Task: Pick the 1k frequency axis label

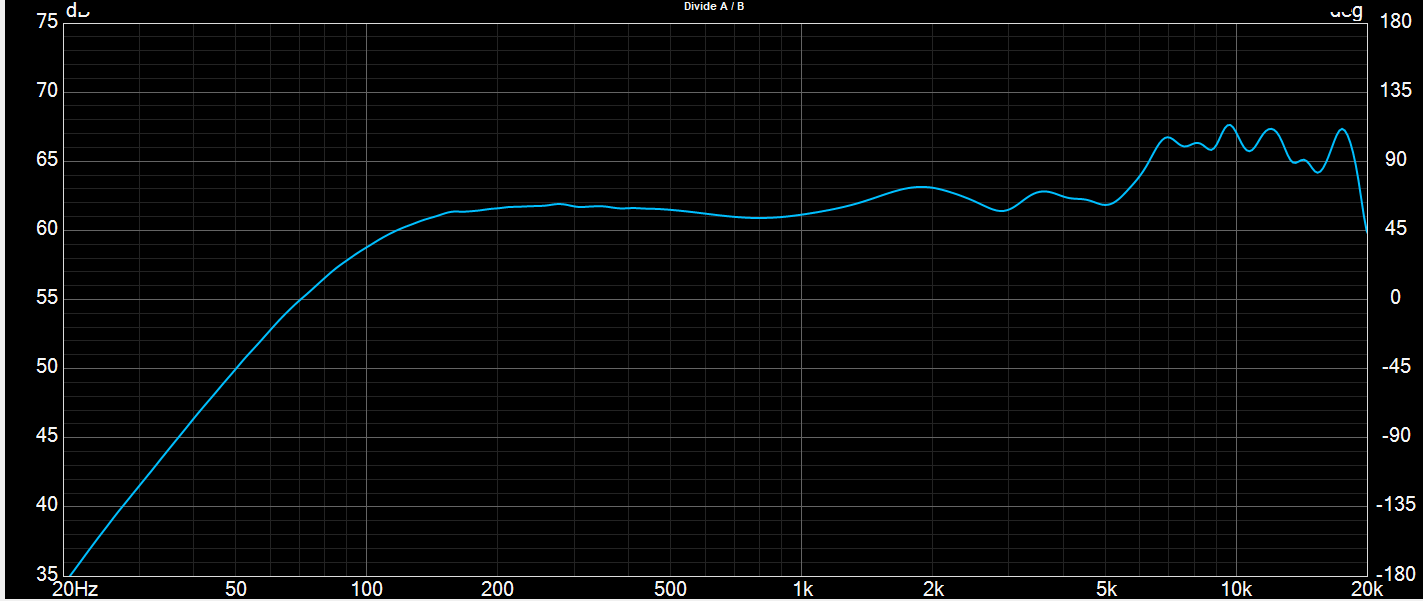Action: (x=802, y=589)
